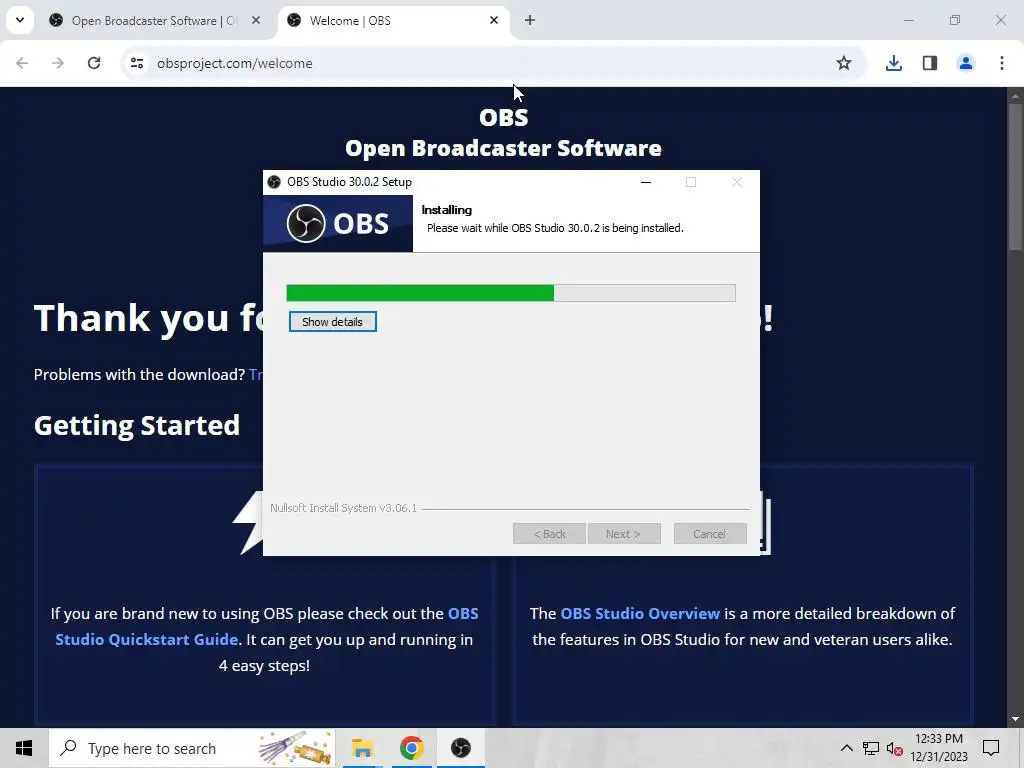Open a new browser tab
The height and width of the screenshot is (768, 1024).
(x=530, y=20)
